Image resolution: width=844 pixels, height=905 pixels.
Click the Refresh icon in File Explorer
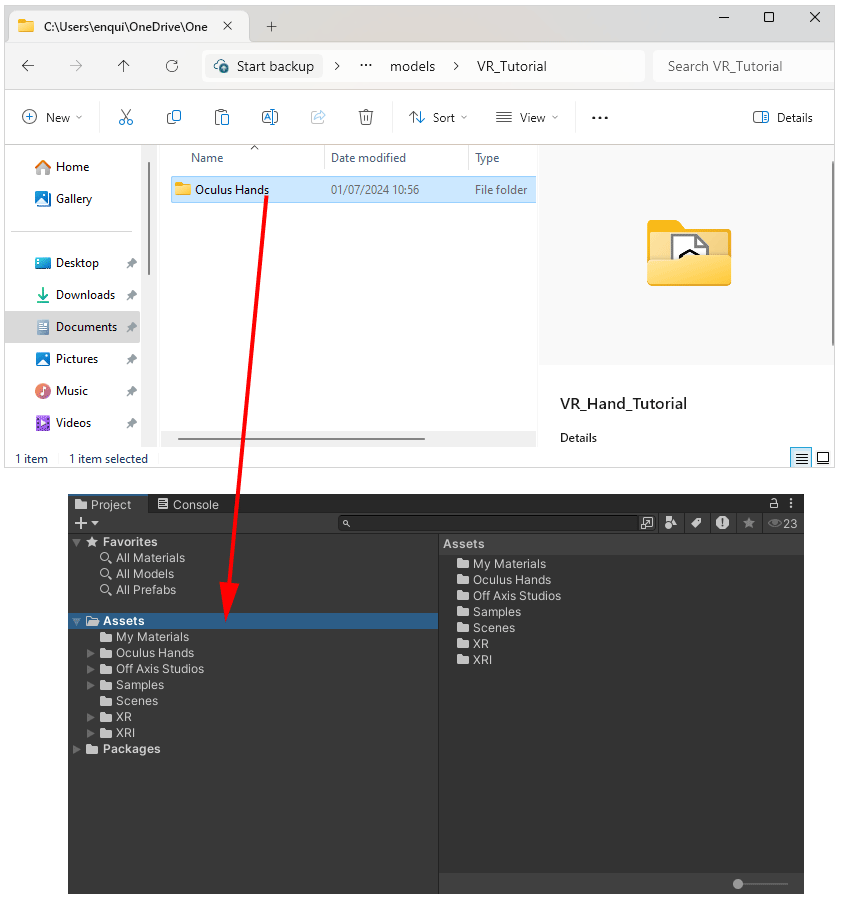pyautogui.click(x=172, y=66)
